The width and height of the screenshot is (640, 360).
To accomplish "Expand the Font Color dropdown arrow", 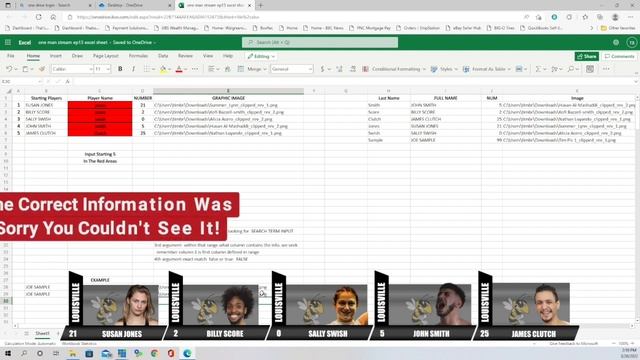I will (186, 69).
